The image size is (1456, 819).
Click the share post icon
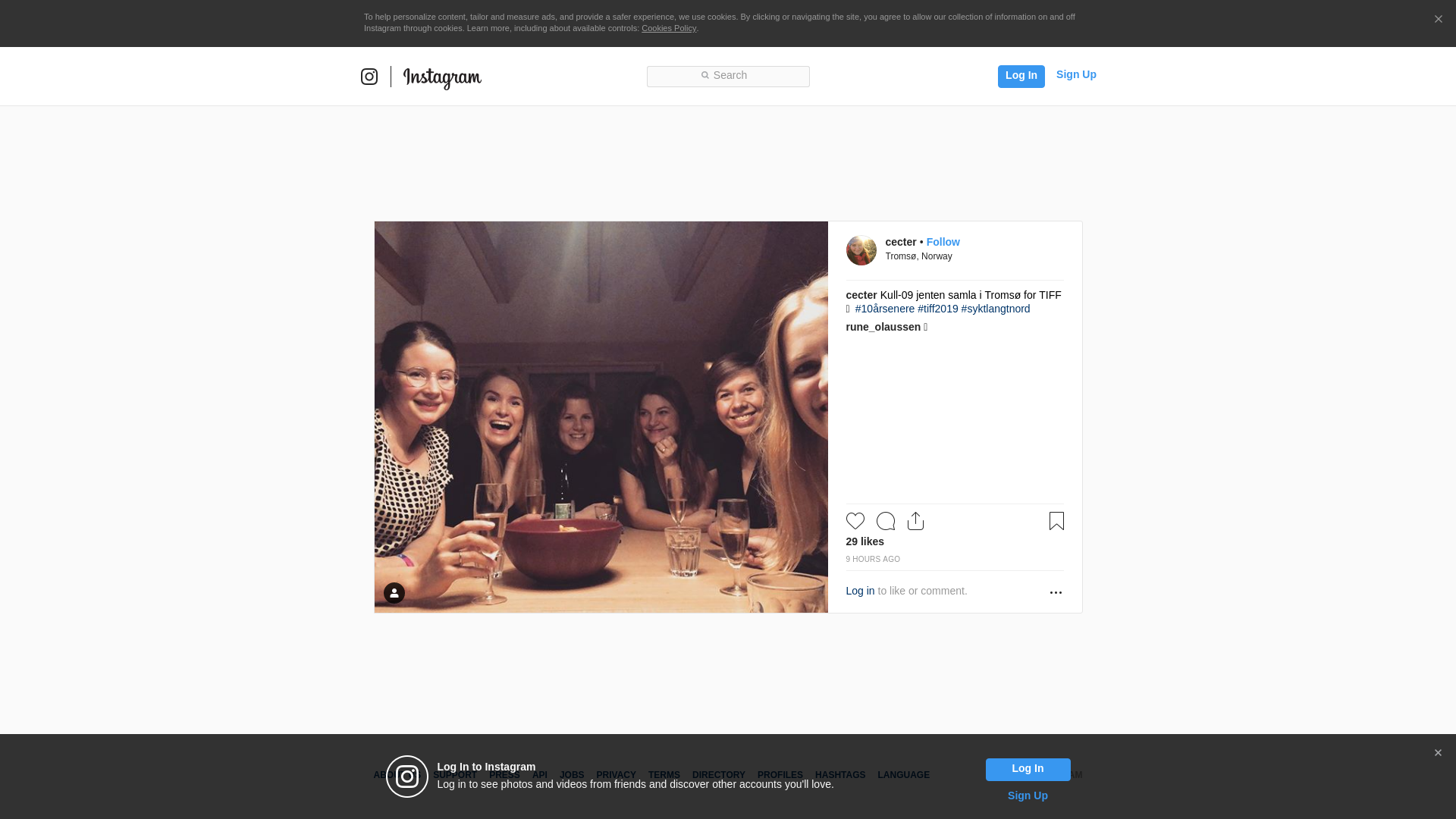pos(915,521)
